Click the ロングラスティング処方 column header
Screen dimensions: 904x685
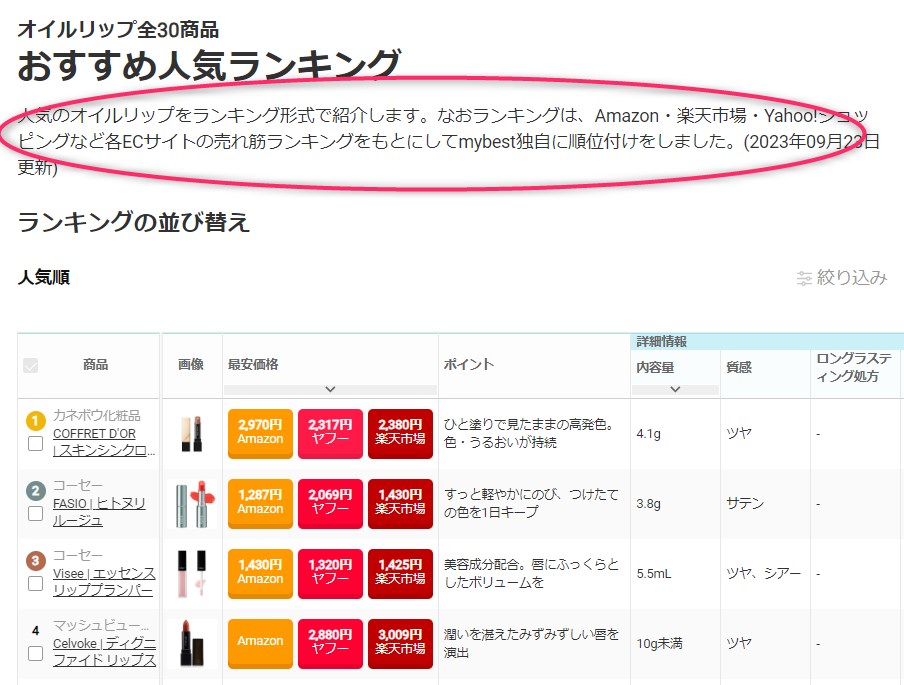coord(853,367)
